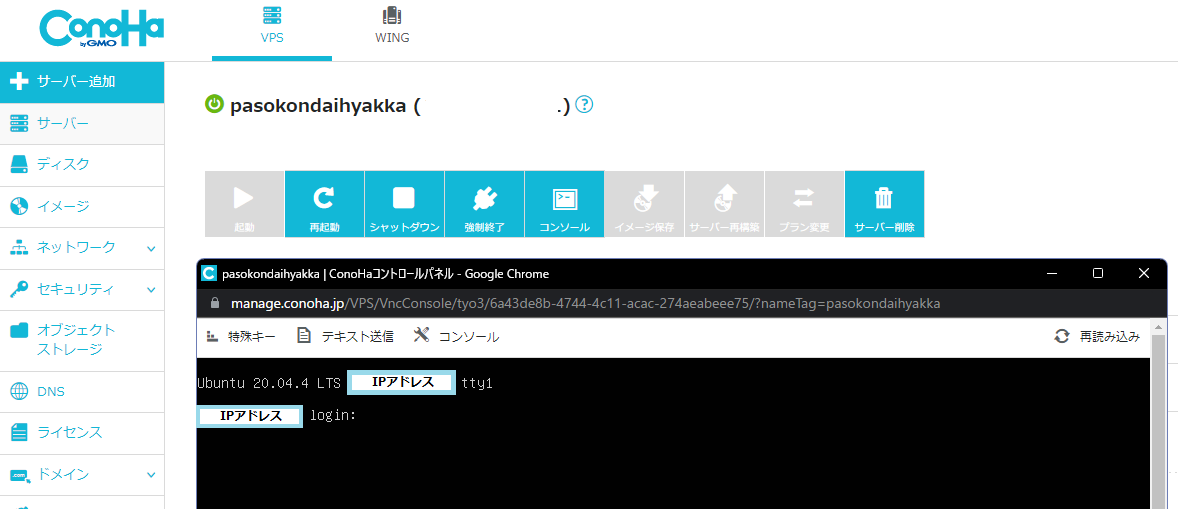Click the help question mark icon

(585, 104)
